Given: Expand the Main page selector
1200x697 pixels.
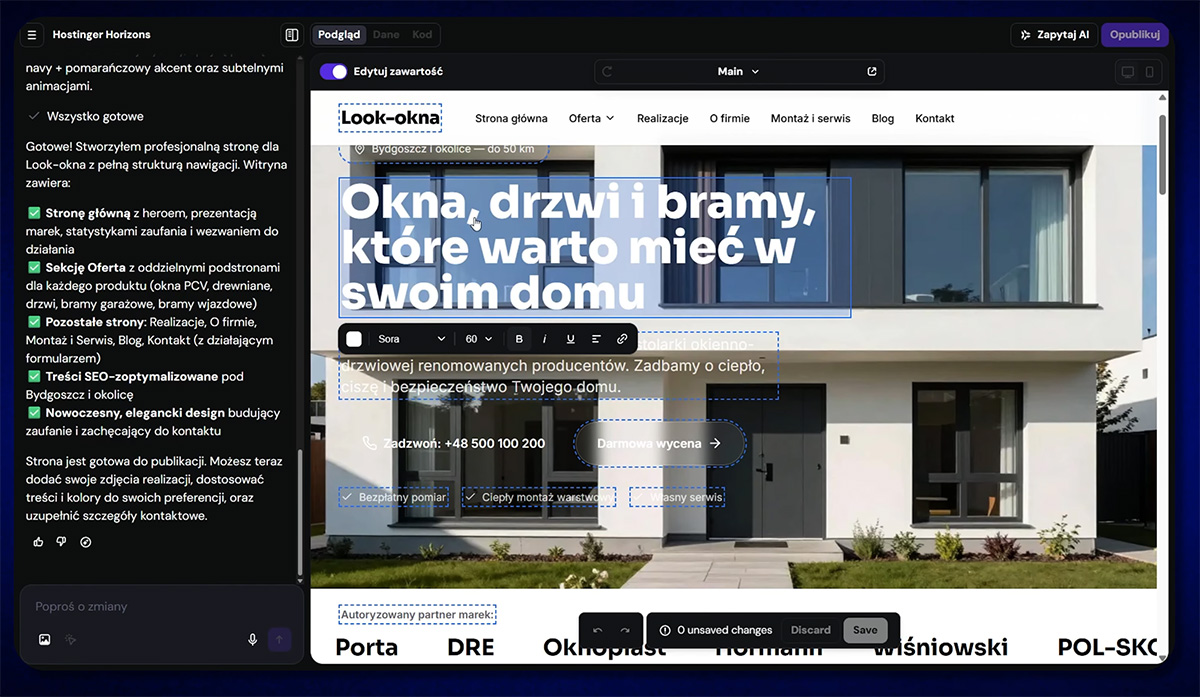Looking at the screenshot, I should pos(739,72).
